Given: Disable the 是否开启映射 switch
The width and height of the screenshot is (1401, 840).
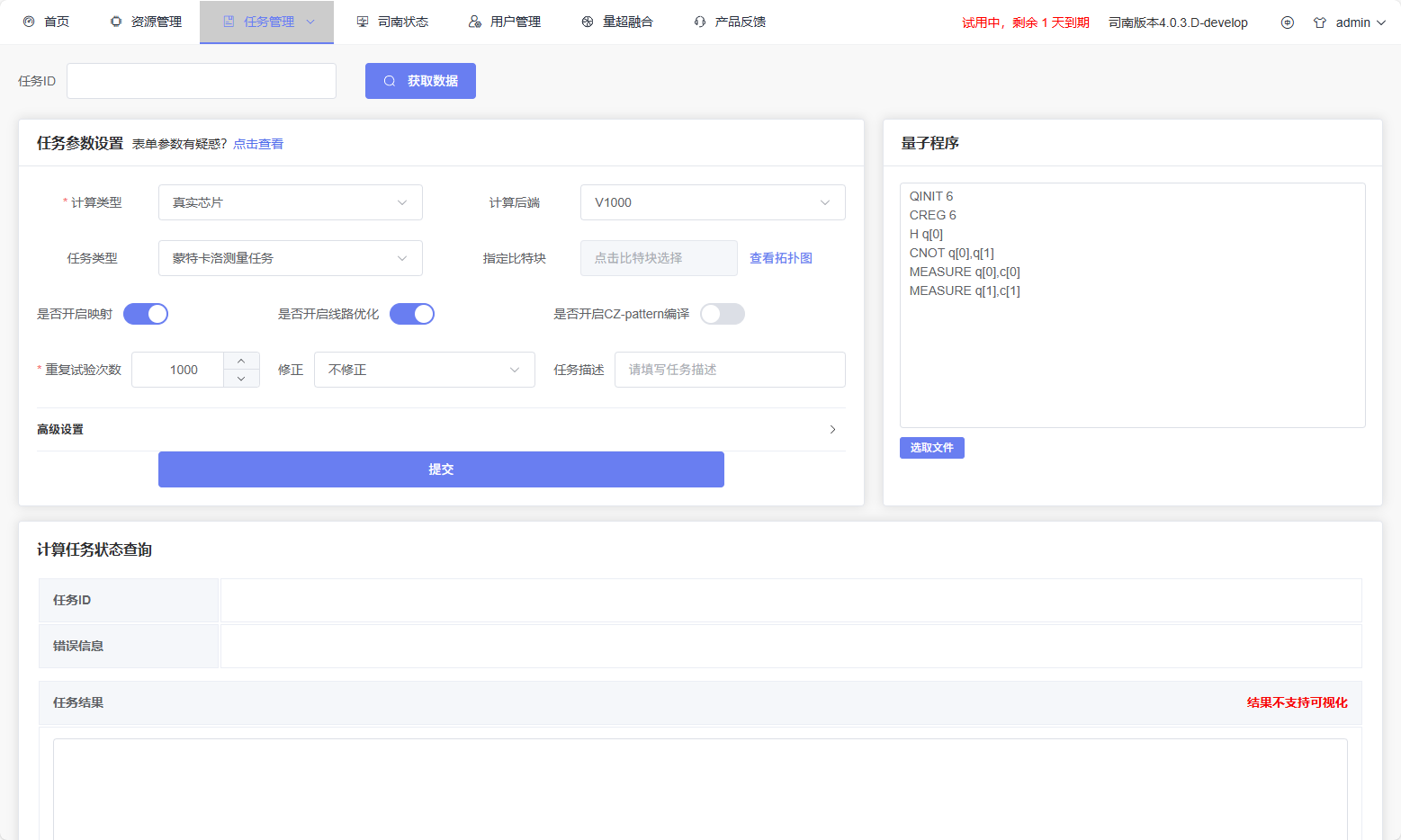Looking at the screenshot, I should [x=146, y=314].
